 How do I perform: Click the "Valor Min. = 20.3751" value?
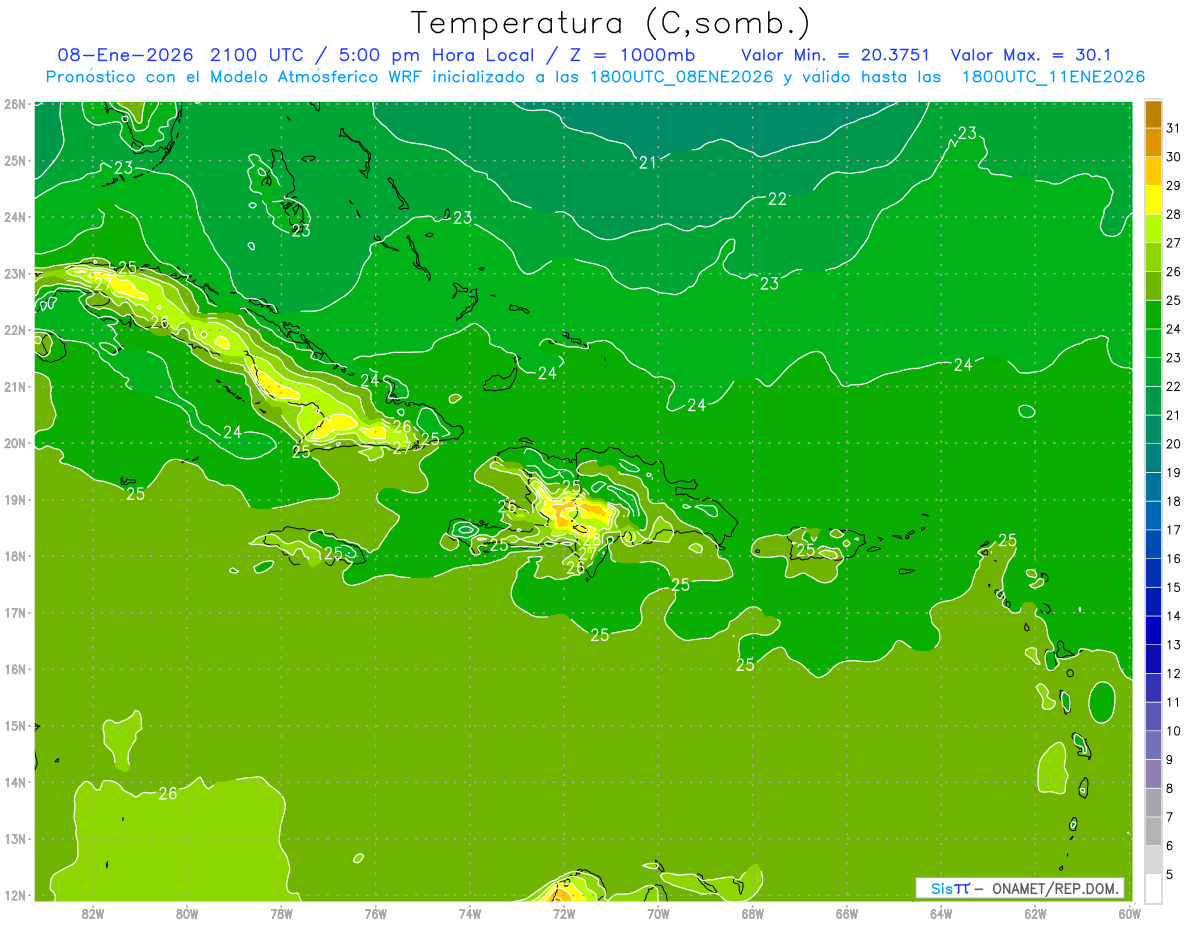[x=838, y=55]
